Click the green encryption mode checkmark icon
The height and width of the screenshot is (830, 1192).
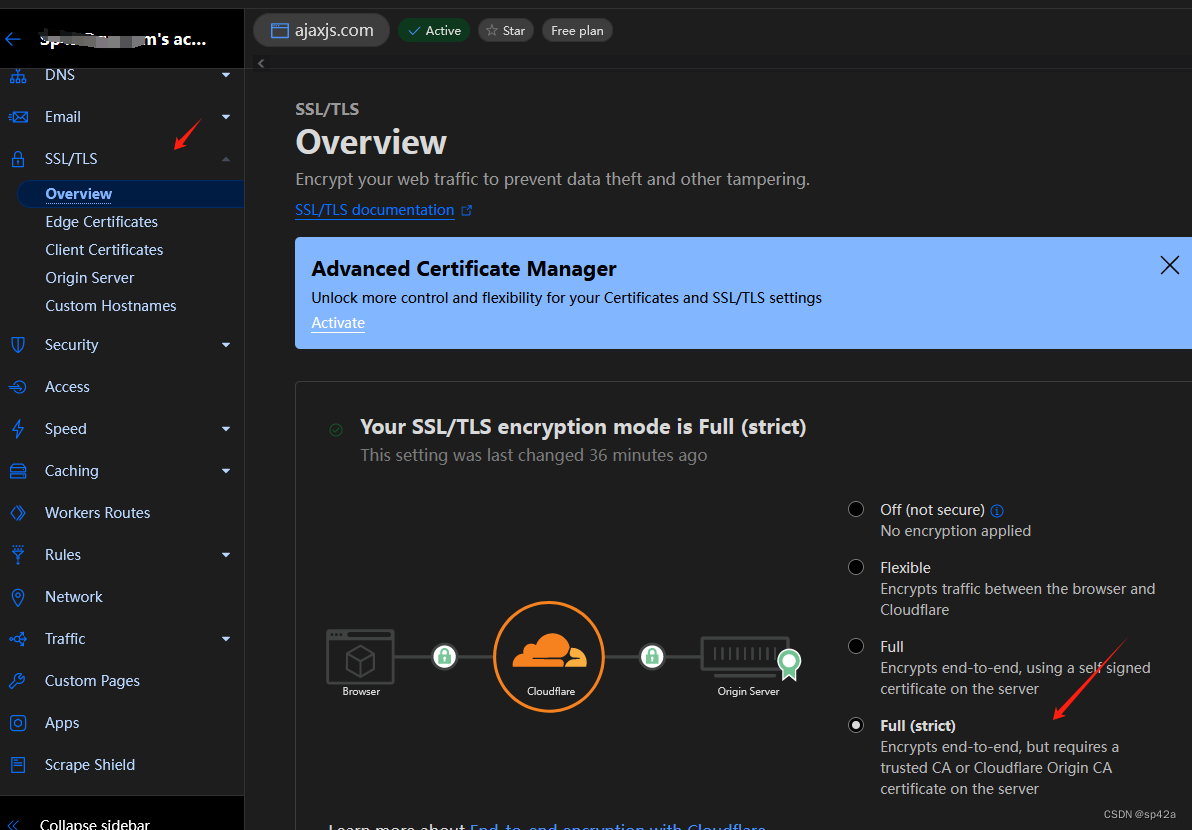pos(335,429)
